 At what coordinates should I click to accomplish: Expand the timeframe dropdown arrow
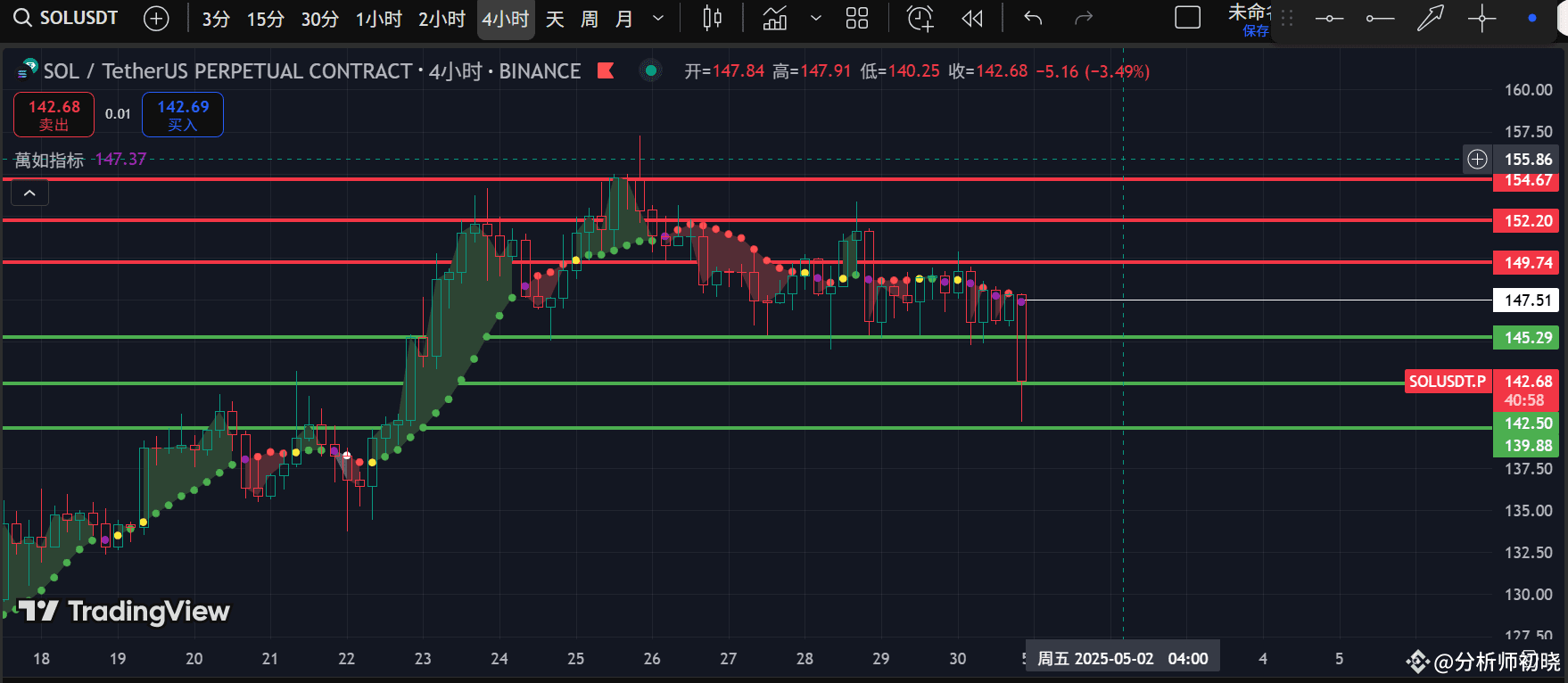(x=658, y=19)
